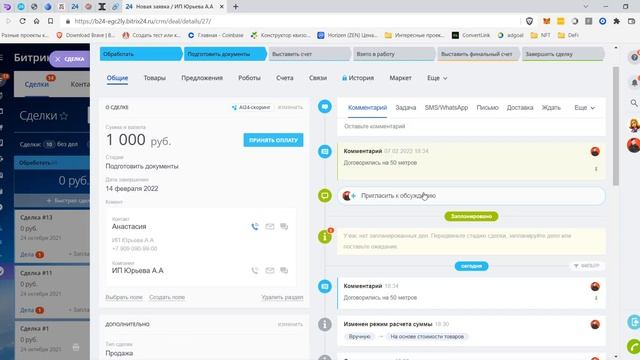Open Сделка #11 card in background list
Image resolution: width=640 pixels, height=360 pixels.
pos(52,292)
